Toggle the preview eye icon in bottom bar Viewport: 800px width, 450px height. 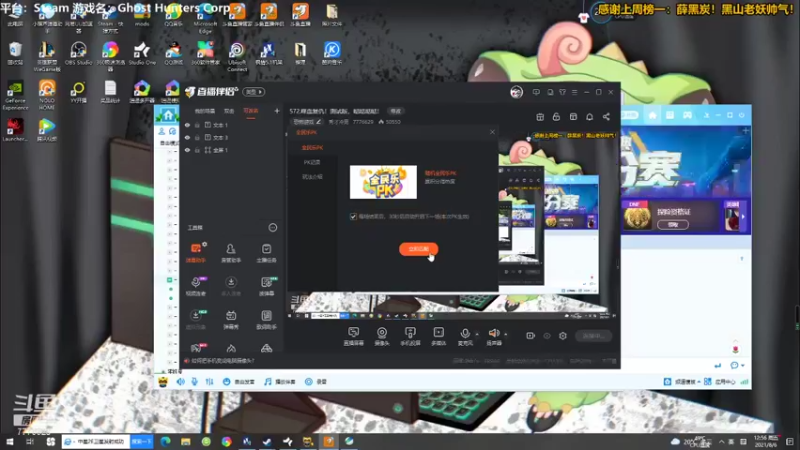547,336
